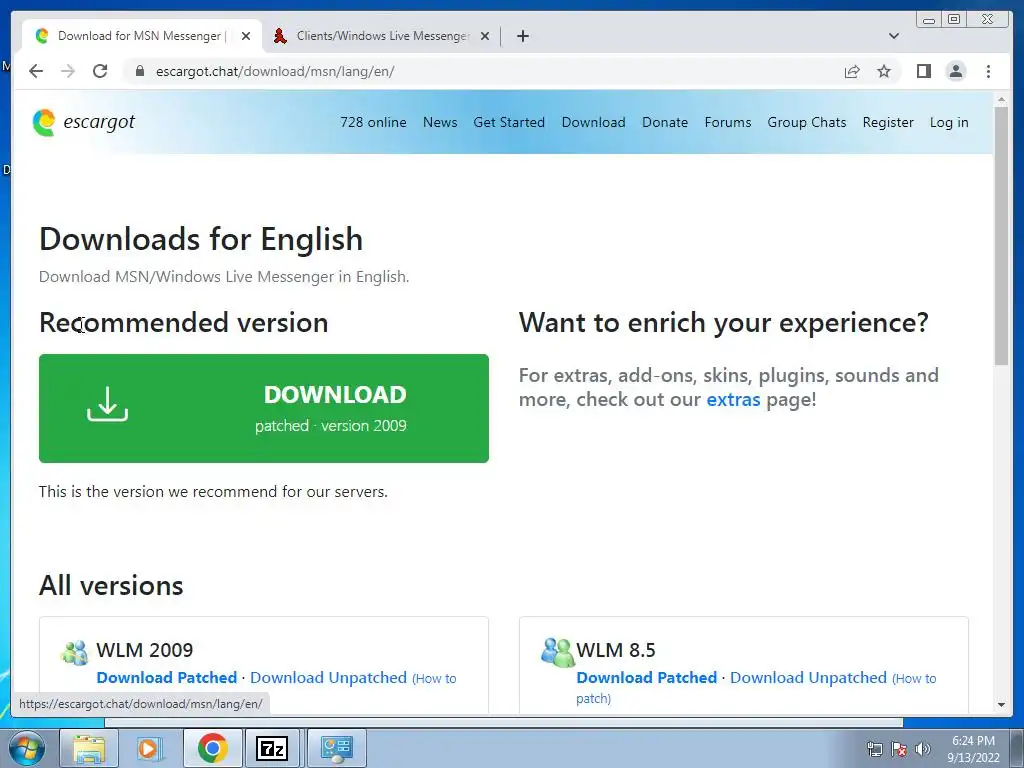Click the WLM 8.5 buddy icon

click(x=557, y=652)
